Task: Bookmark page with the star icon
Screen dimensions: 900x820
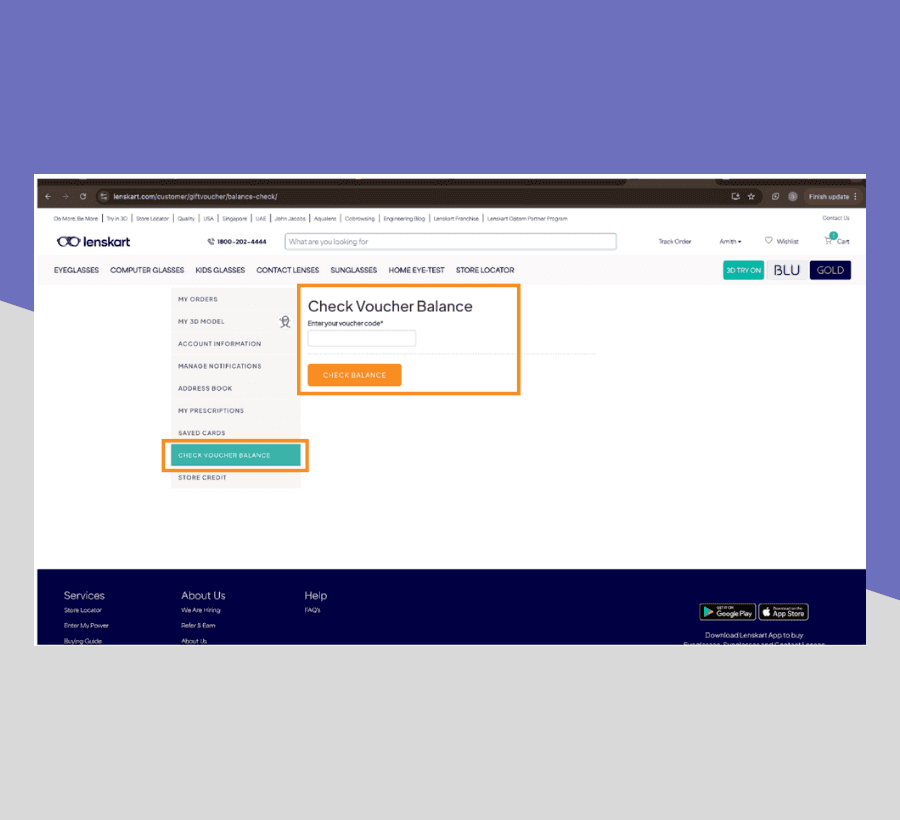Action: tap(751, 196)
